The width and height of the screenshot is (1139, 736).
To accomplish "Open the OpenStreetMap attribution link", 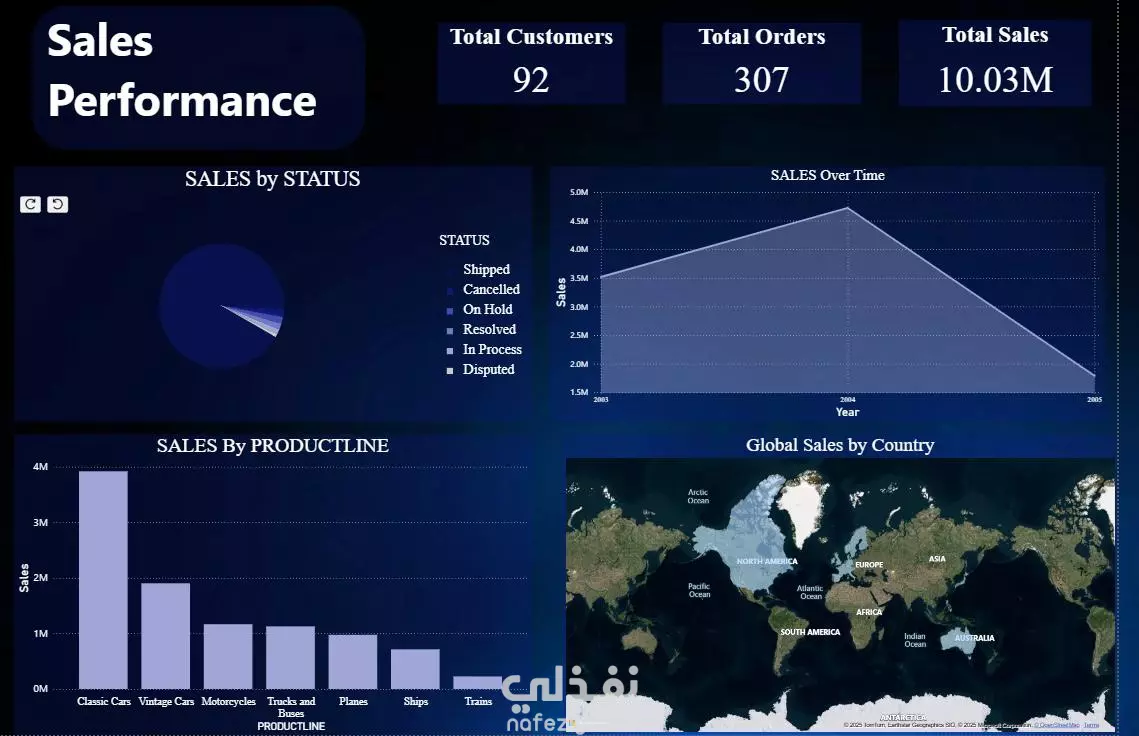I will [x=1059, y=725].
